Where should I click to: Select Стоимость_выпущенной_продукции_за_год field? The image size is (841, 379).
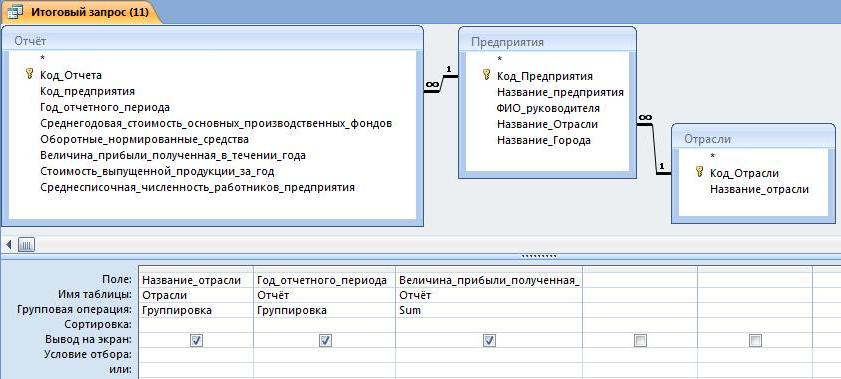(x=158, y=172)
